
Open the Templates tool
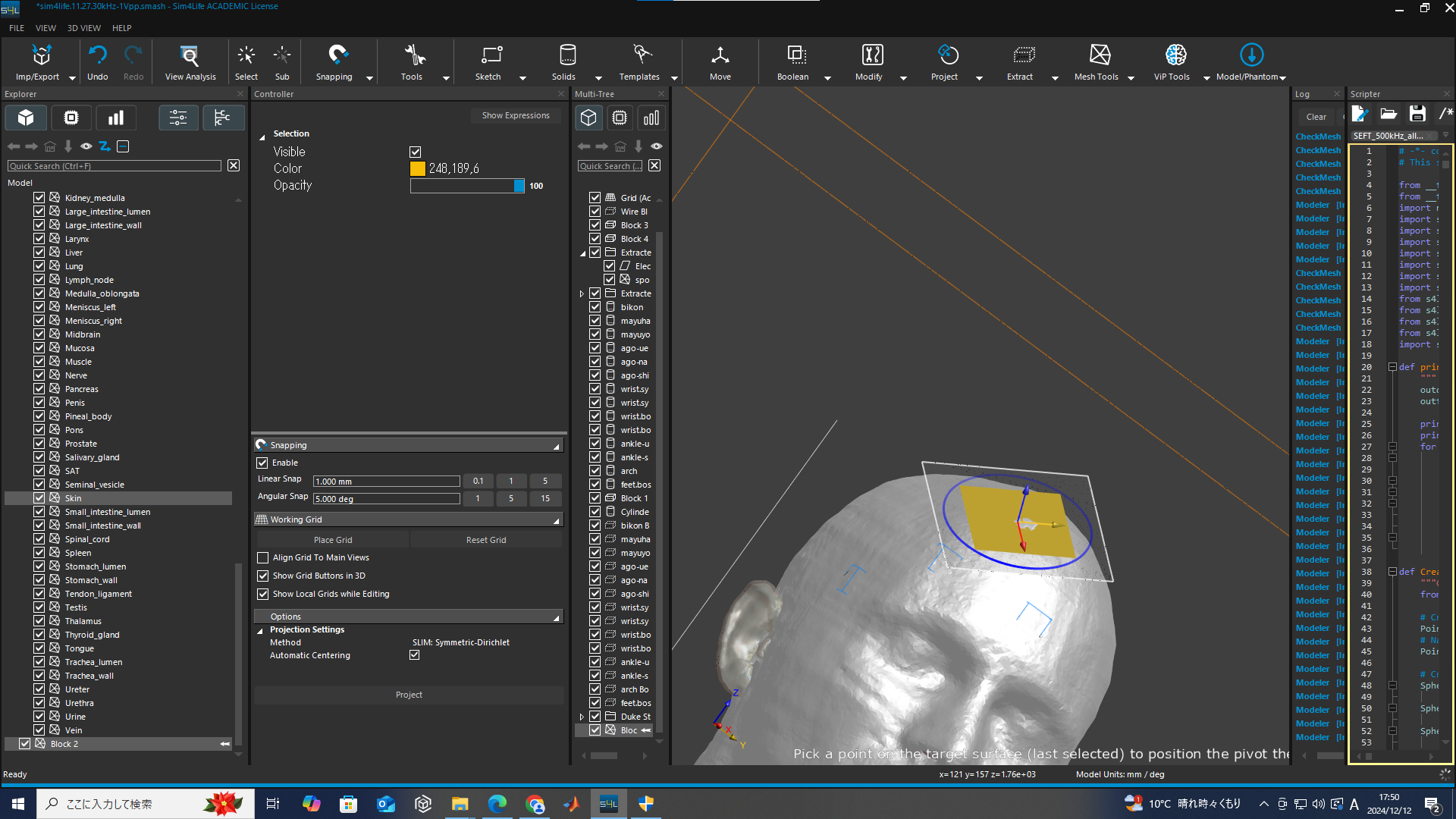(641, 61)
